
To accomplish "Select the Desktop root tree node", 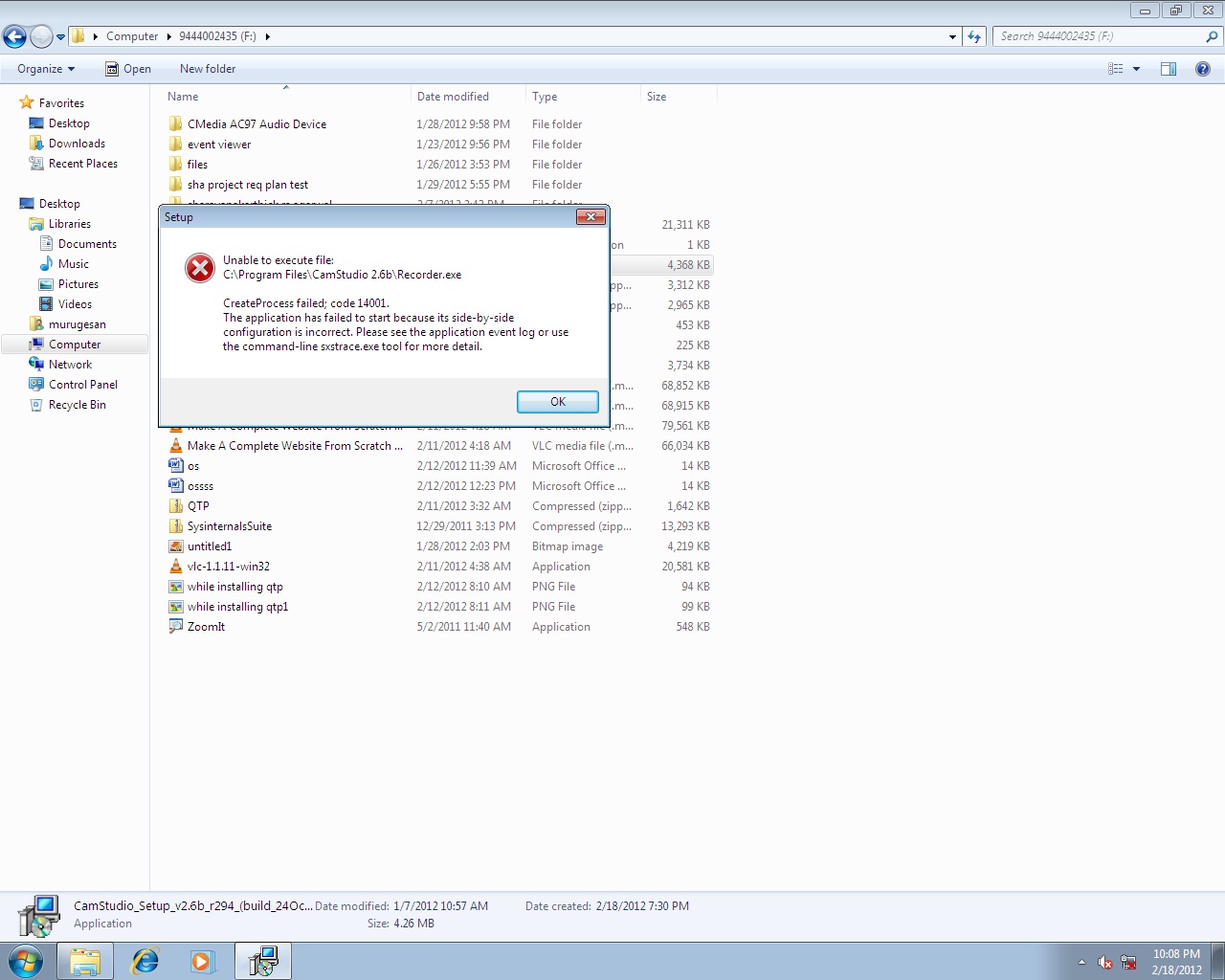I will [59, 204].
